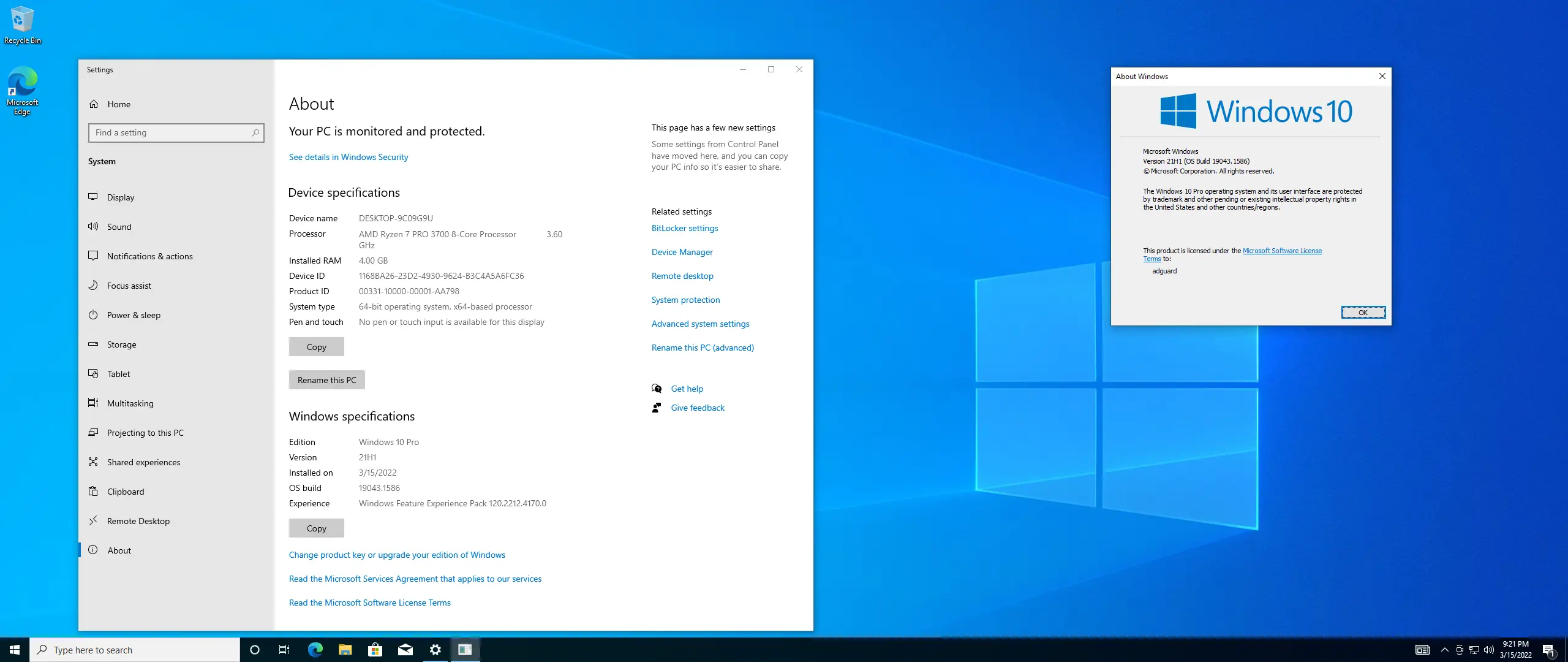
Task: Open BitLocker settings link
Action: [x=684, y=228]
